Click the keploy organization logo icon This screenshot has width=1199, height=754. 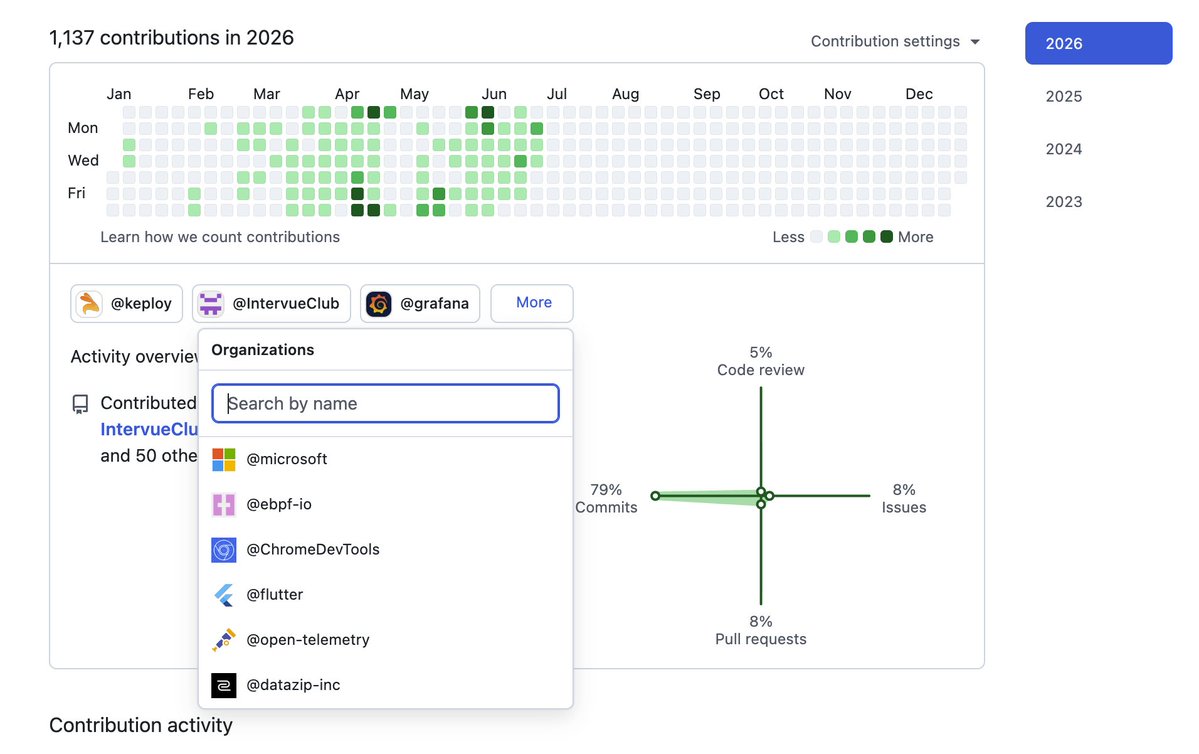pos(89,304)
